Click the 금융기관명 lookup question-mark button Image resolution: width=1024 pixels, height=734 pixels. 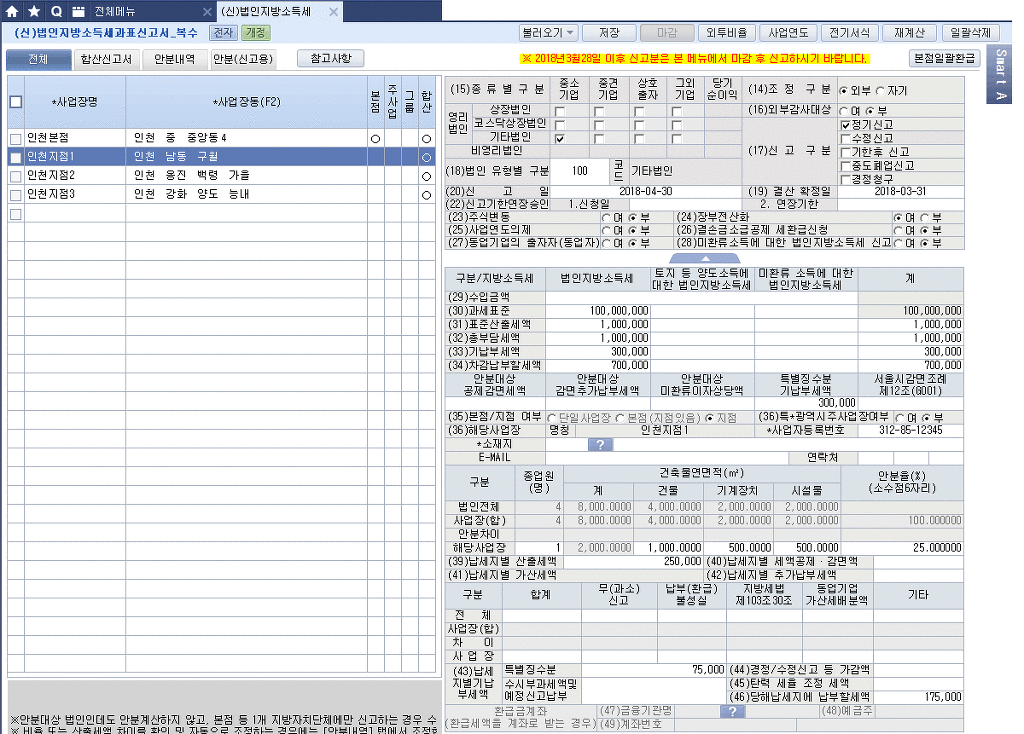[733, 711]
